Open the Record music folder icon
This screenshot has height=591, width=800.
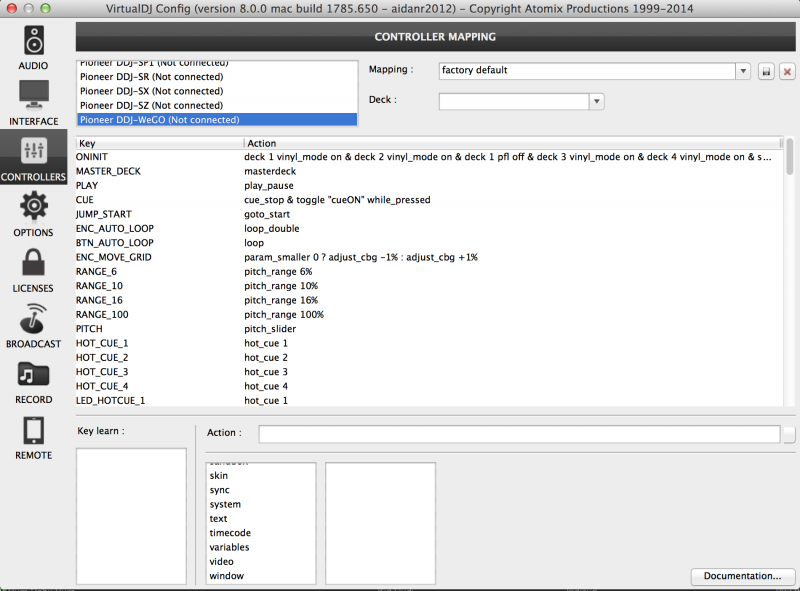[34, 374]
